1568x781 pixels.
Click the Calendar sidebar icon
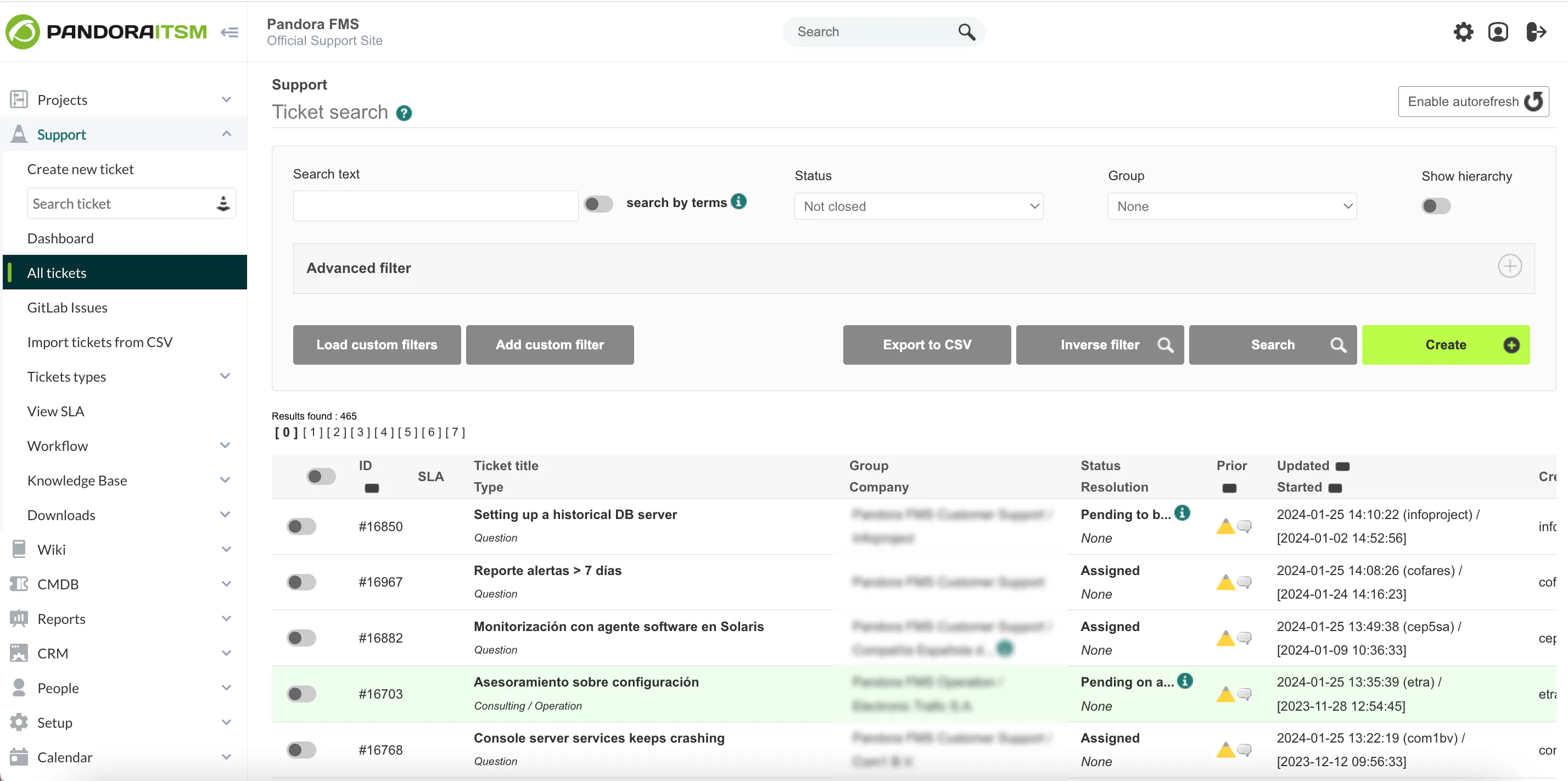tap(19, 757)
